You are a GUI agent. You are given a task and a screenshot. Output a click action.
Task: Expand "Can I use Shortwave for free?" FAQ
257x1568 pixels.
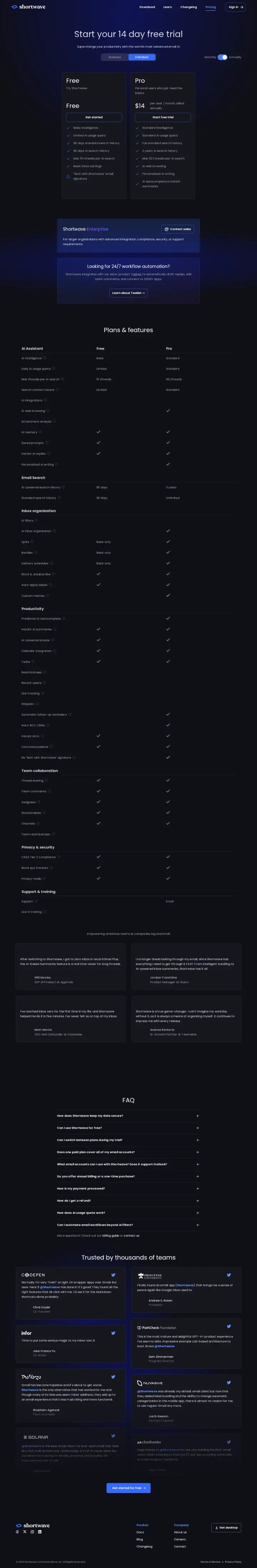tap(128, 1128)
